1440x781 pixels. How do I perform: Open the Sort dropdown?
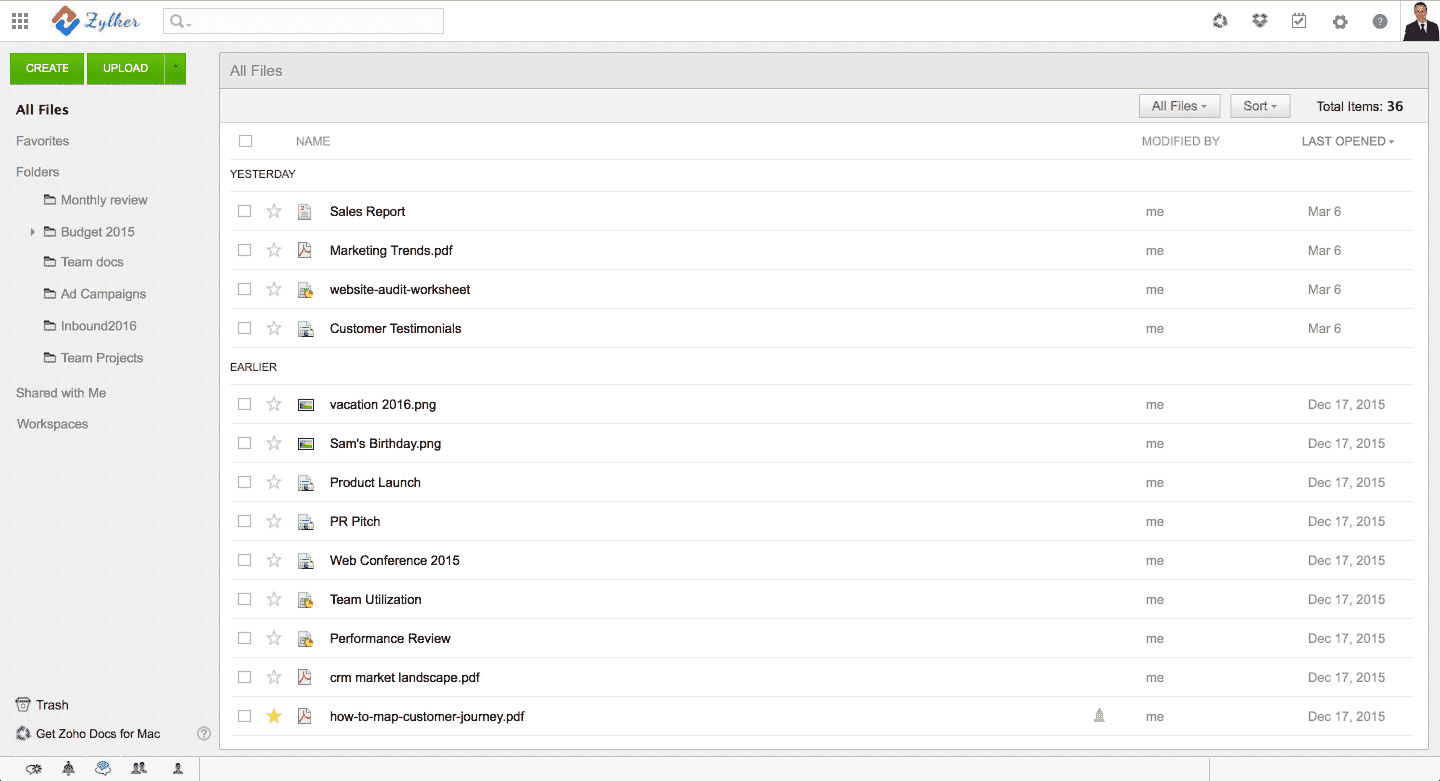coord(1260,106)
